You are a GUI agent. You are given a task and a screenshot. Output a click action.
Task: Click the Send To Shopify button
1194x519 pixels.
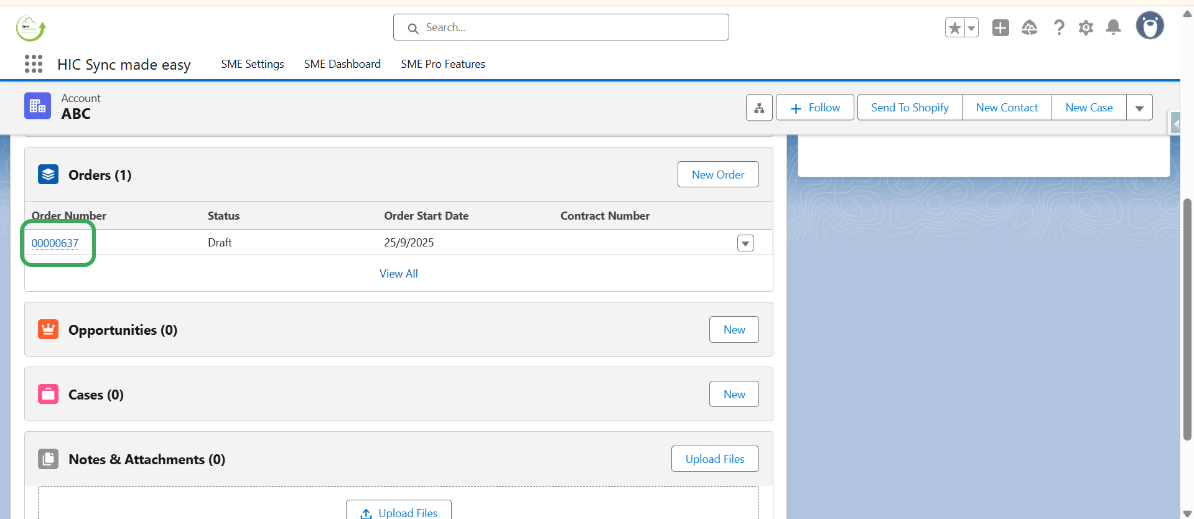tap(909, 108)
